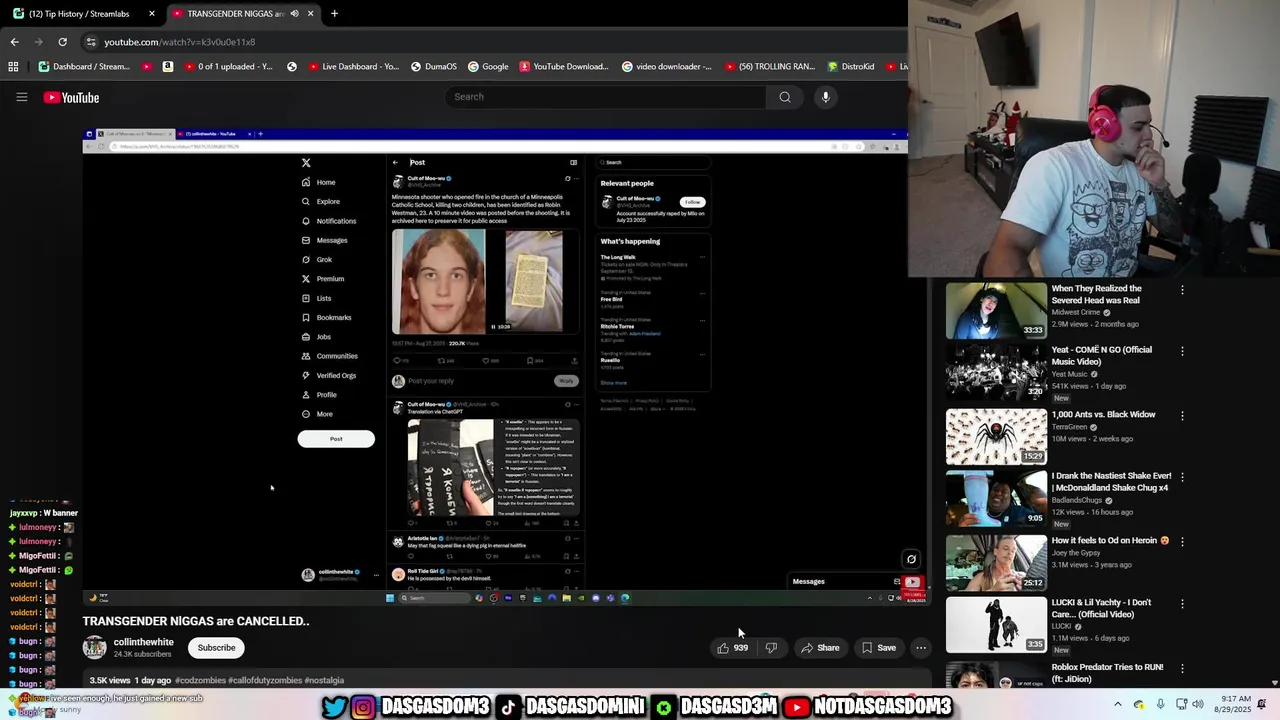Open the DistroKid bookmark
Screen dimensions: 1280x720
[x=851, y=67]
